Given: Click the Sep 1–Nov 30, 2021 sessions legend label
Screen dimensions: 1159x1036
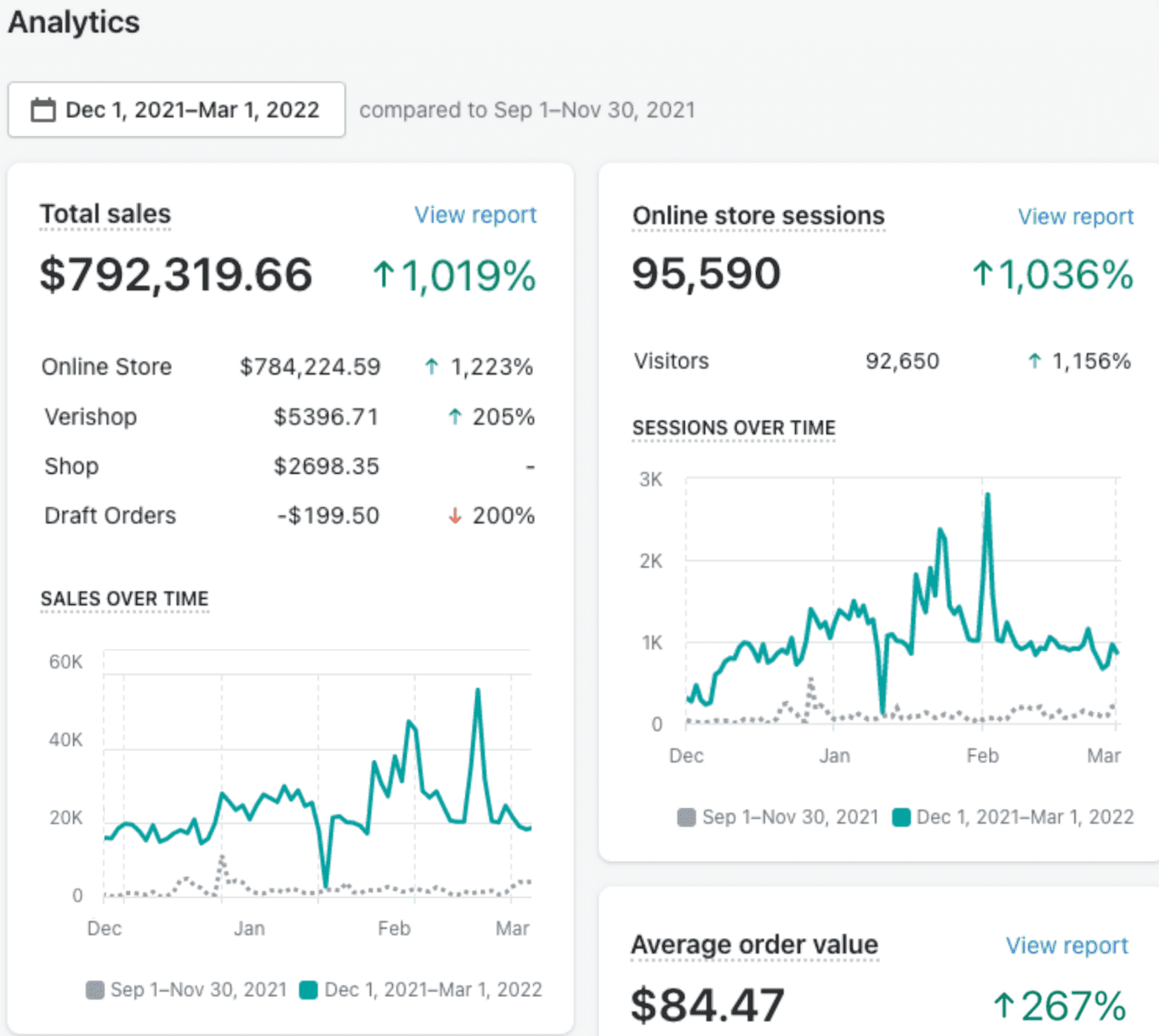Looking at the screenshot, I should (x=790, y=817).
